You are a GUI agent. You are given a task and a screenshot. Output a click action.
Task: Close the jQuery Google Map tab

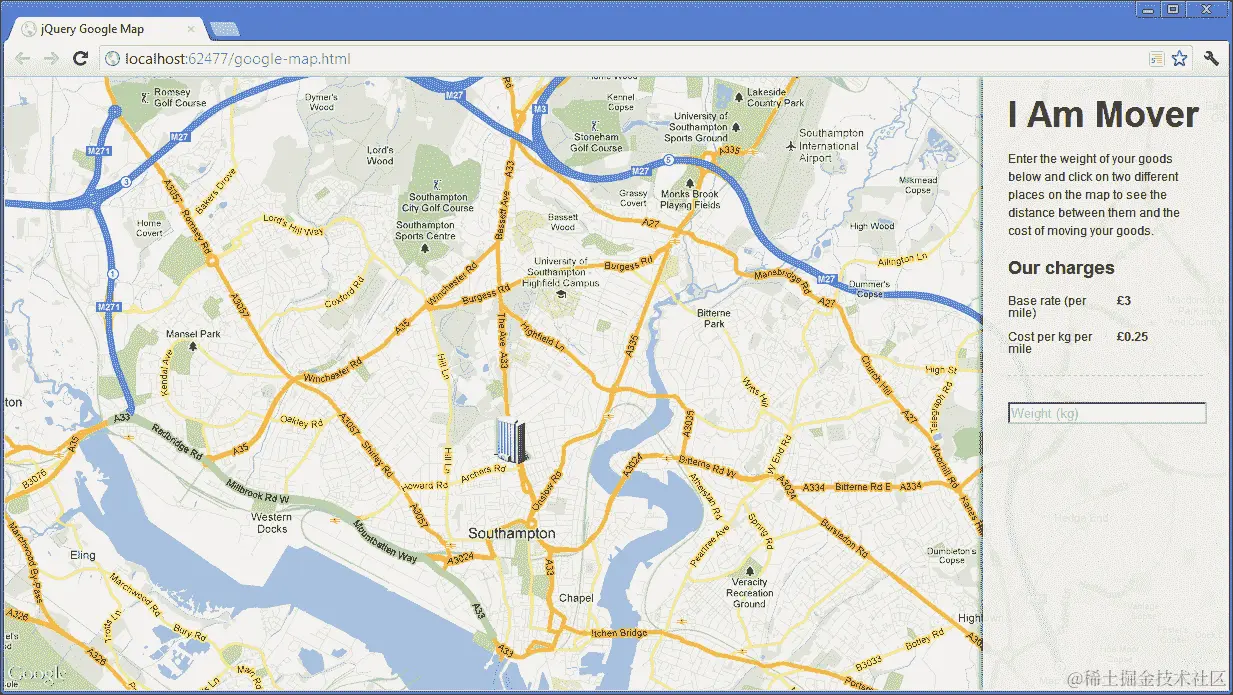coord(191,29)
